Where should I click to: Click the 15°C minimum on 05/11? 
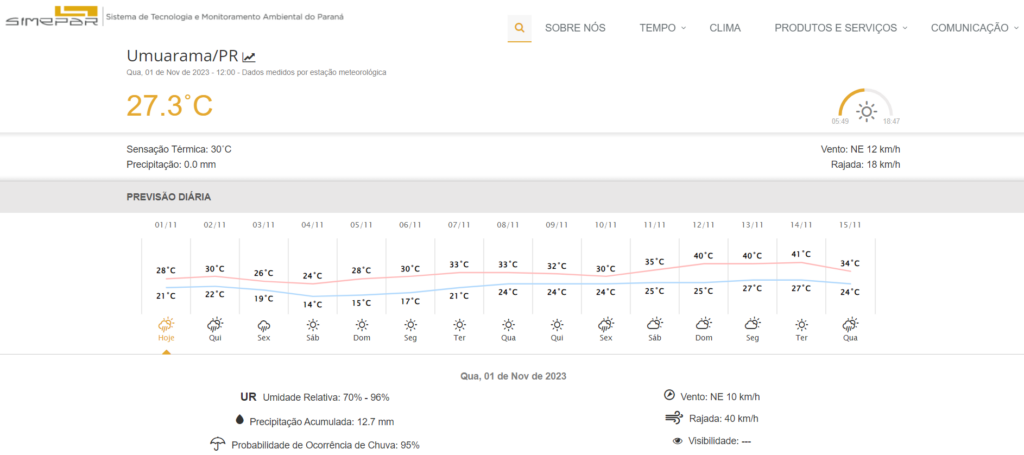pos(361,303)
